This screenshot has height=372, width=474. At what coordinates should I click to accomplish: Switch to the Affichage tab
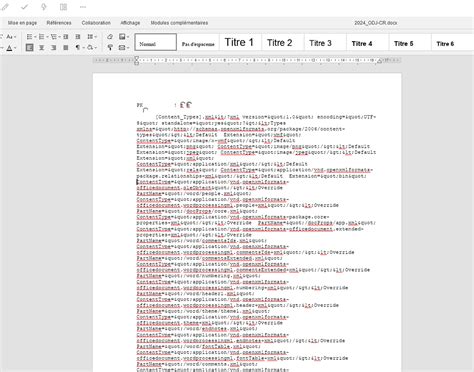pos(130,23)
